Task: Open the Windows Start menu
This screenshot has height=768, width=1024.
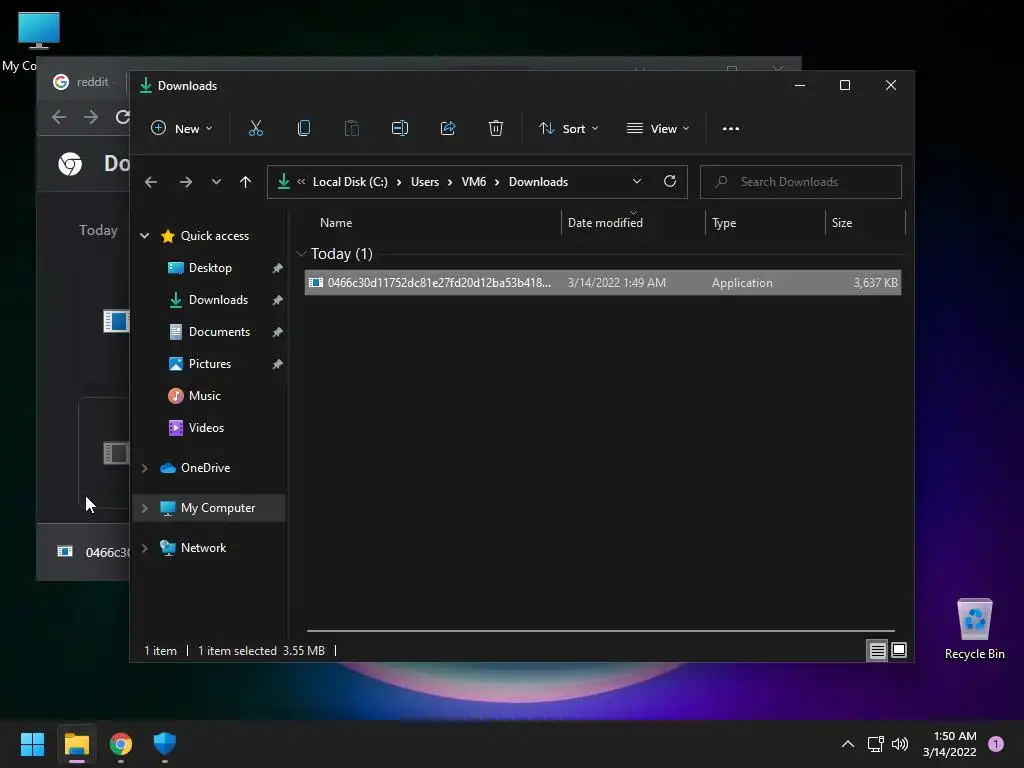Action: [32, 744]
